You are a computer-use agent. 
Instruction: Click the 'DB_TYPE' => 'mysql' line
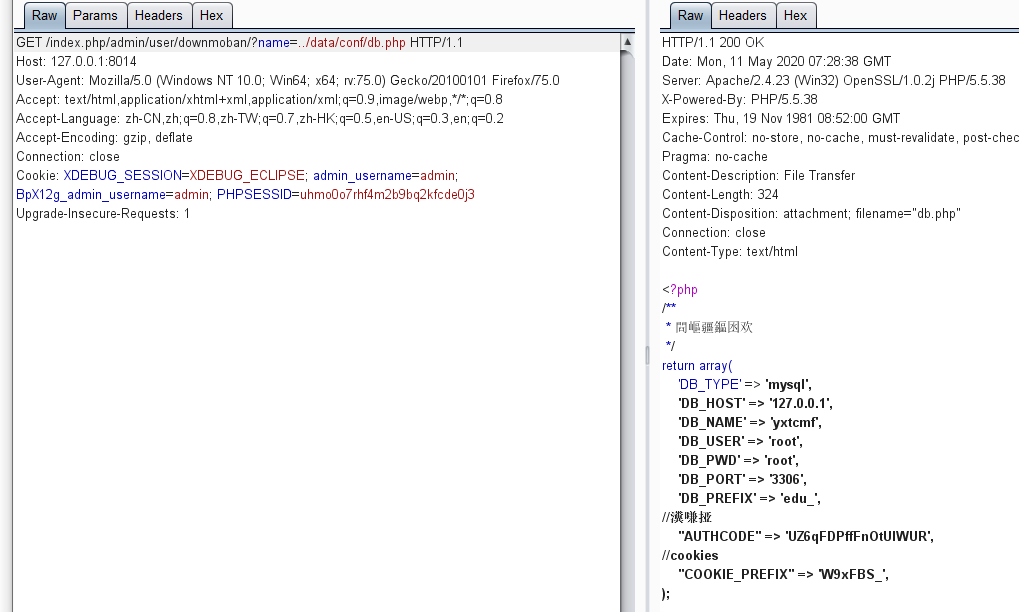pyautogui.click(x=745, y=385)
